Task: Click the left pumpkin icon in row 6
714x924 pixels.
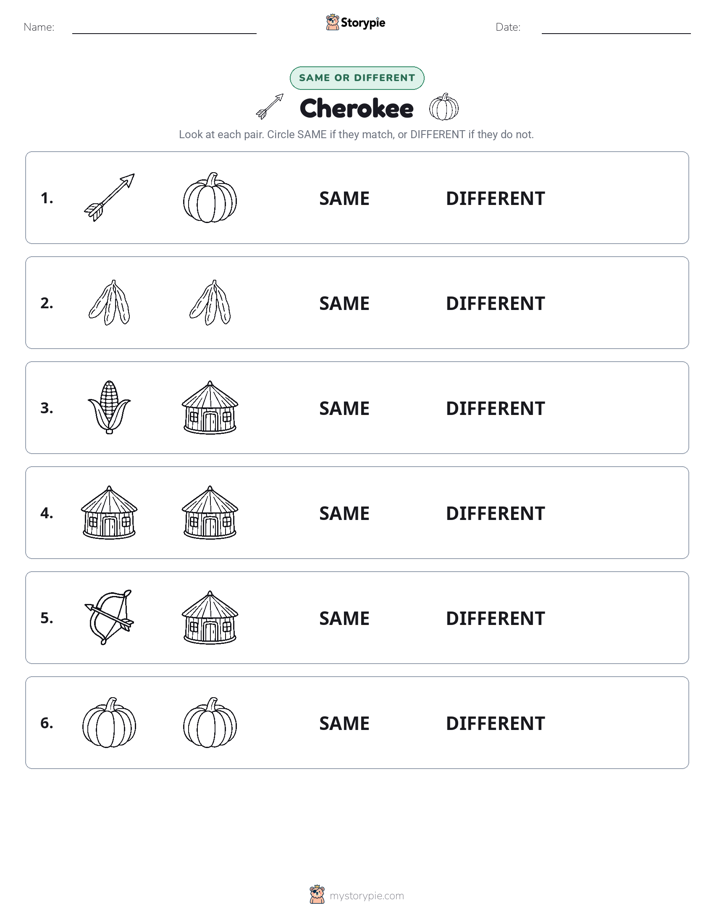Action: point(109,722)
